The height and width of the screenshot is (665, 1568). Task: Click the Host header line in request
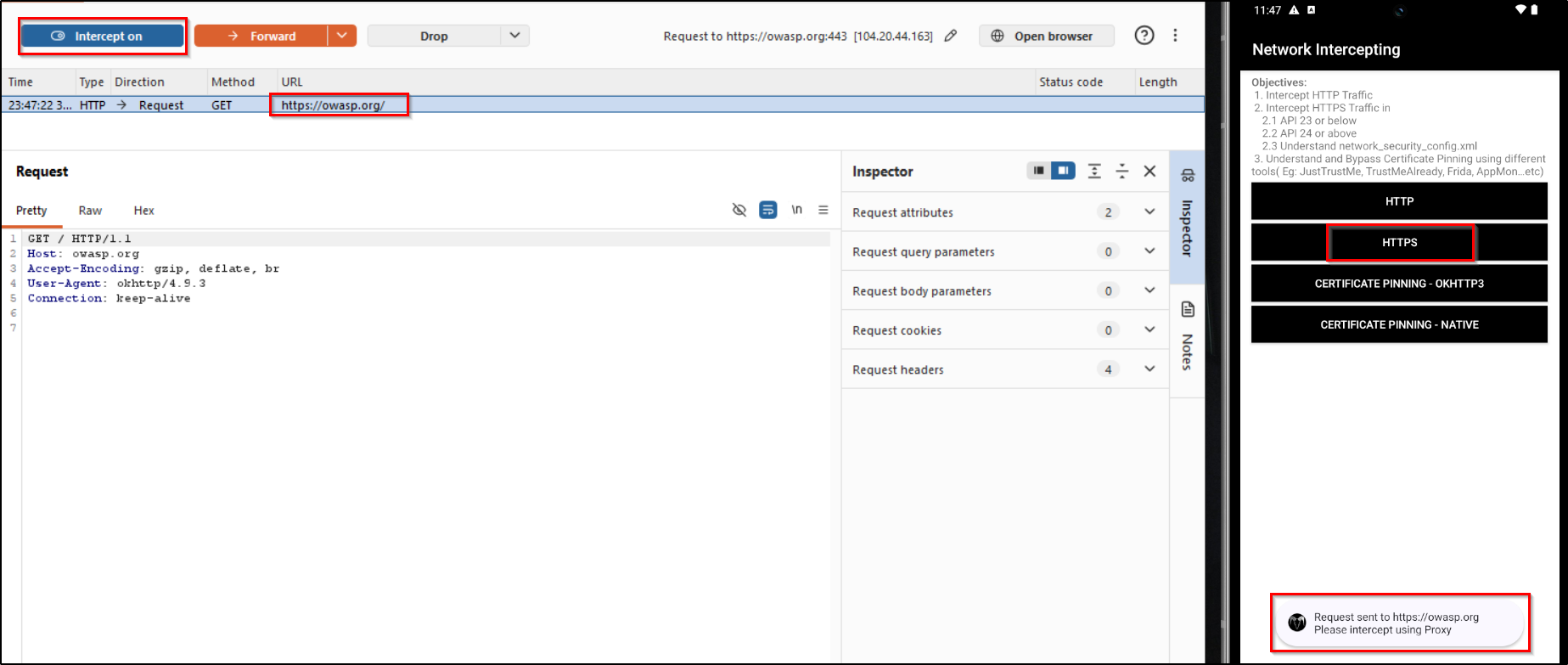point(83,253)
